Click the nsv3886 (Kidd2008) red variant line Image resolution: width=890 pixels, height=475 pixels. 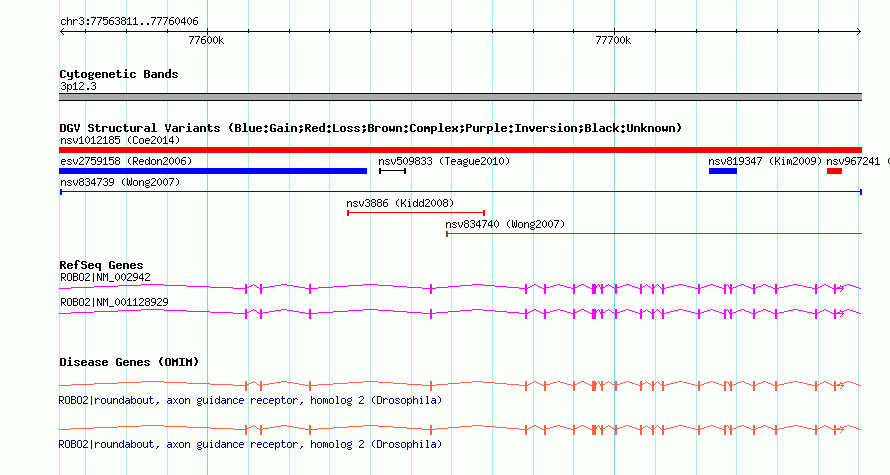coord(415,213)
